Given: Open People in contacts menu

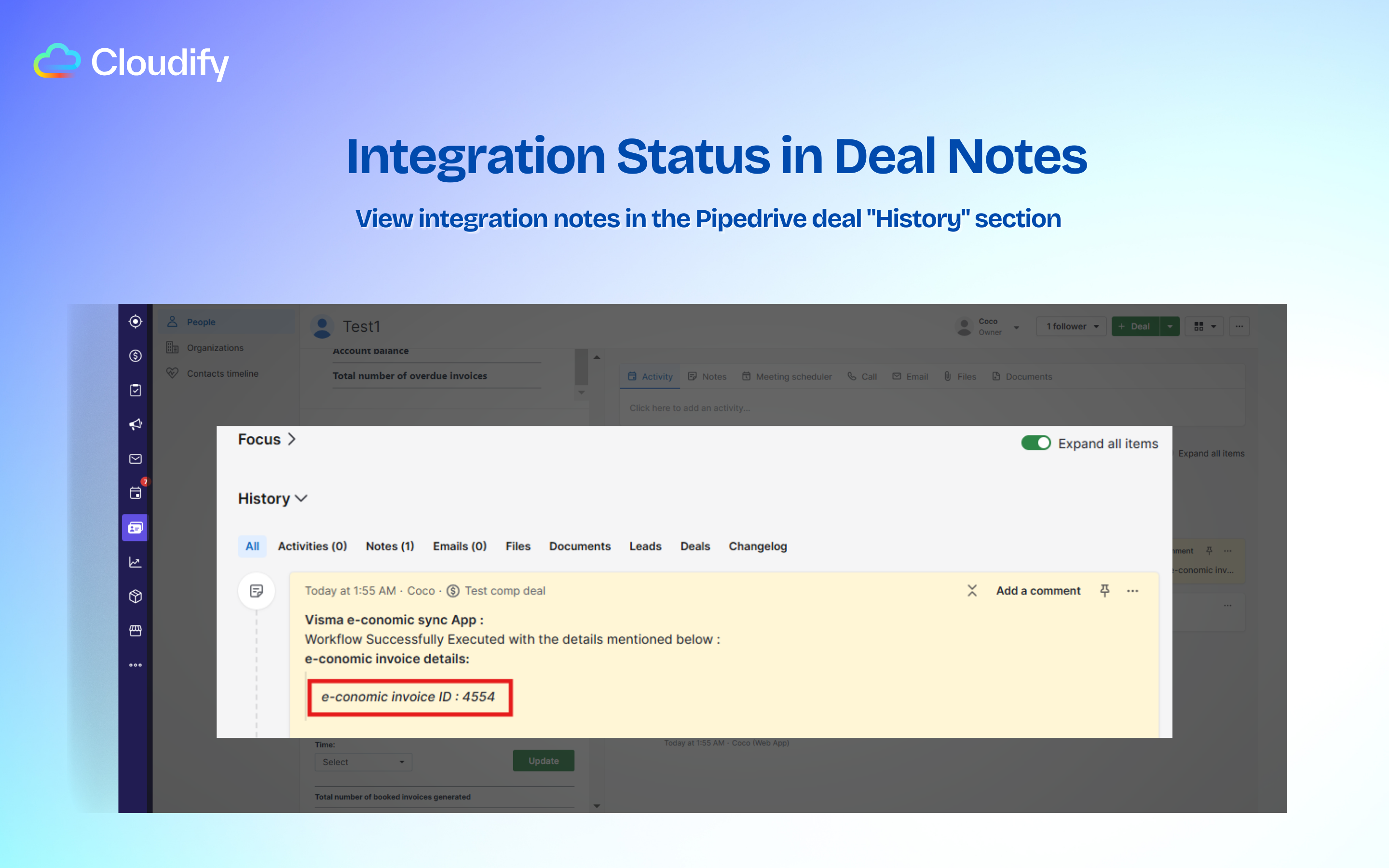Looking at the screenshot, I should (227, 322).
